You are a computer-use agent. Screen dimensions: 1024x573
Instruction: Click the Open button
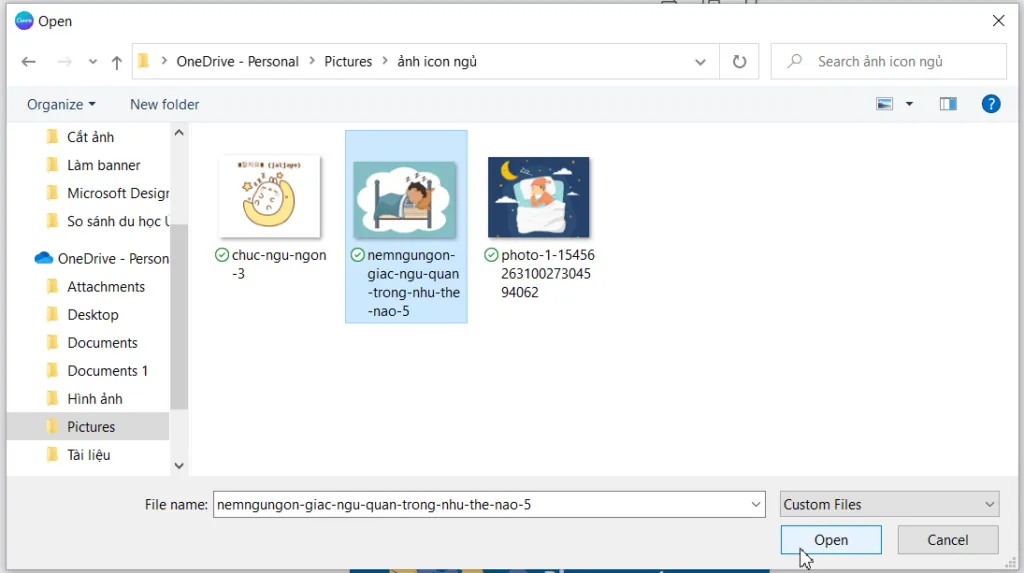(x=831, y=540)
